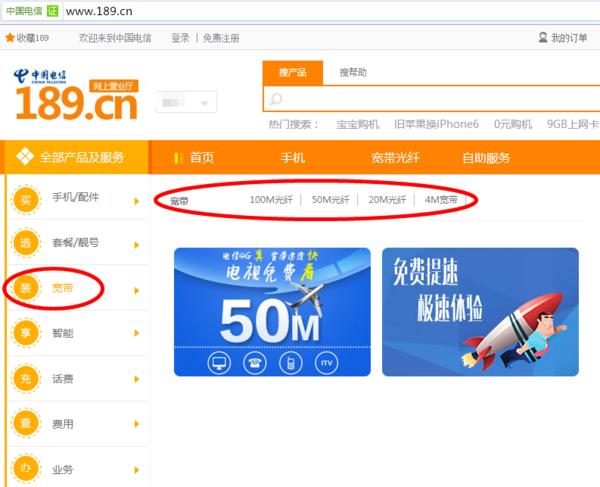Click the 收藏189 text link
Viewport: 600px width, 487px height.
click(33, 38)
